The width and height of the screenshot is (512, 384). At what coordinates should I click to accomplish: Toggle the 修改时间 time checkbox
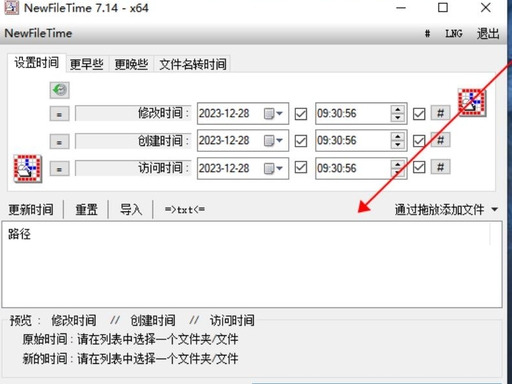tap(419, 114)
